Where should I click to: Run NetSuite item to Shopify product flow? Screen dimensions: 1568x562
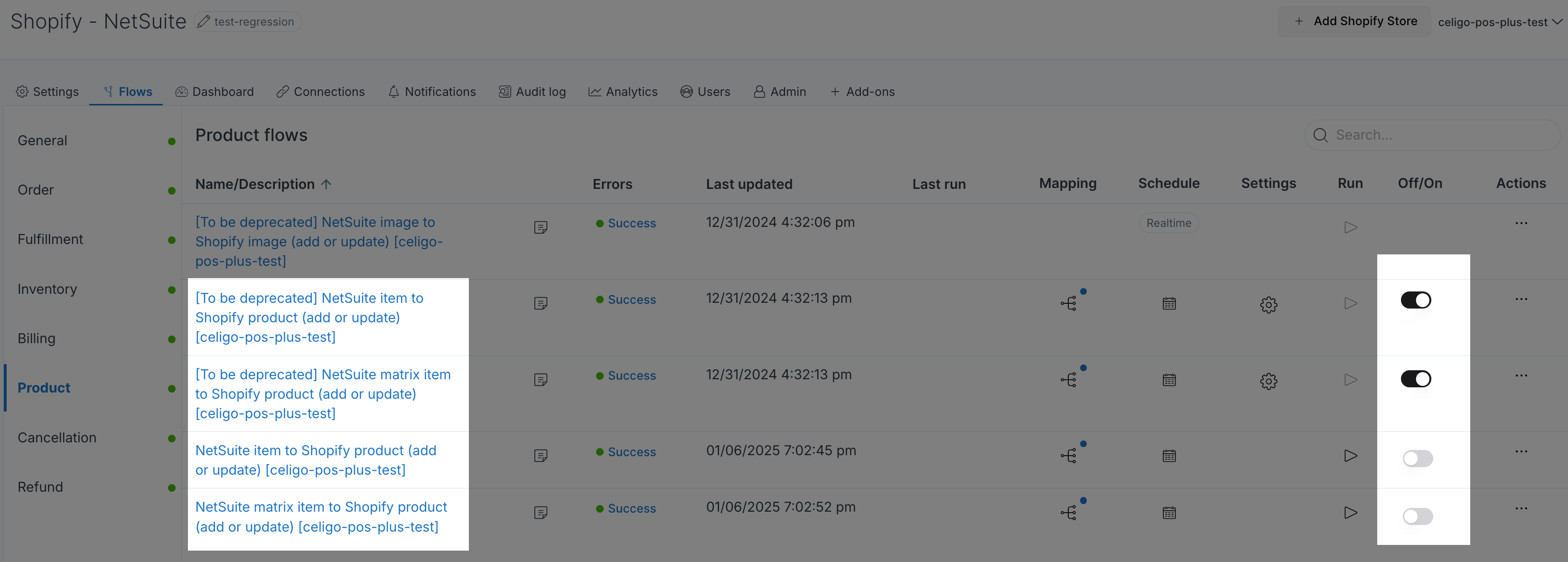[1351, 456]
